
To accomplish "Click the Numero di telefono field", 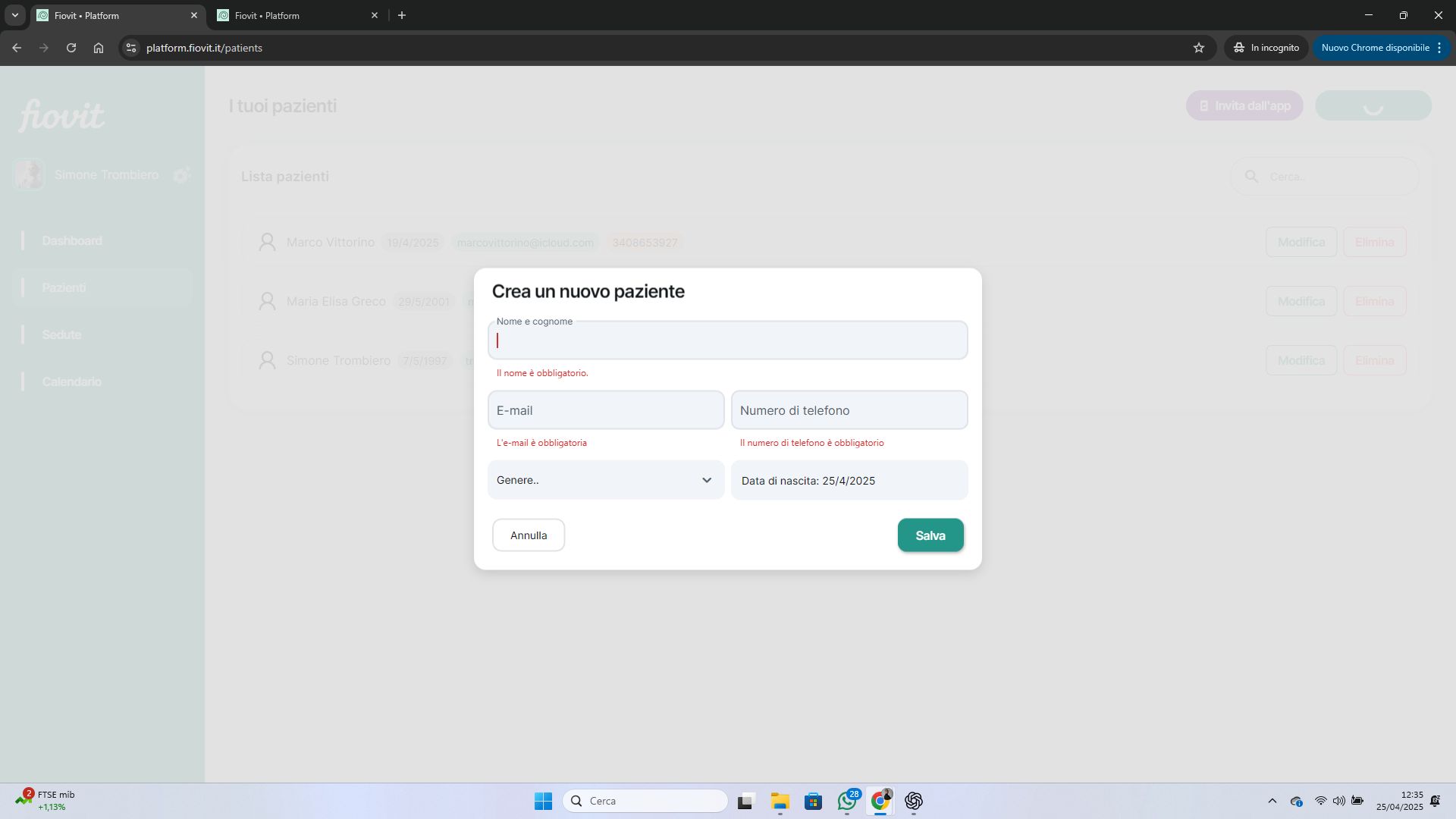I will 849,410.
